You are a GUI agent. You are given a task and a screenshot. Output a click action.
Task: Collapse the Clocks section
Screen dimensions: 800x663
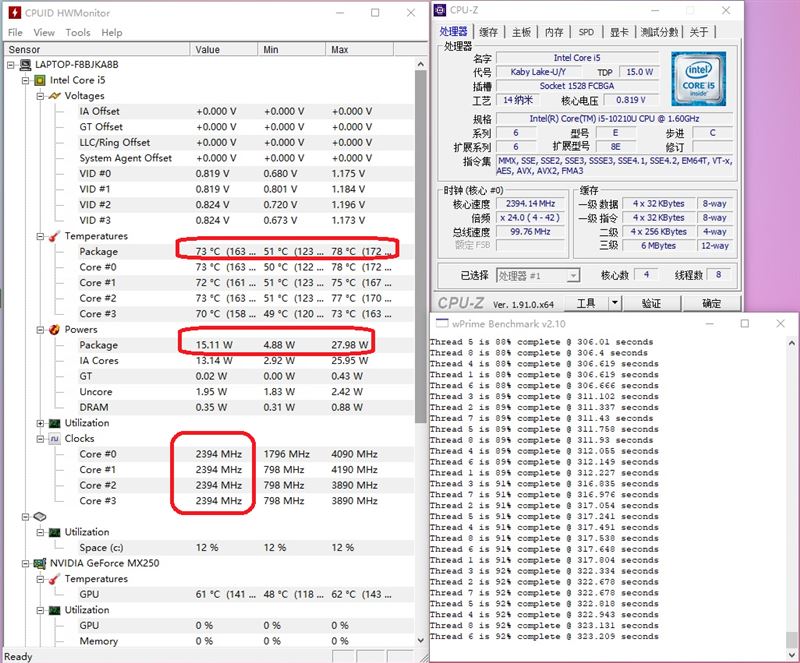[x=40, y=438]
